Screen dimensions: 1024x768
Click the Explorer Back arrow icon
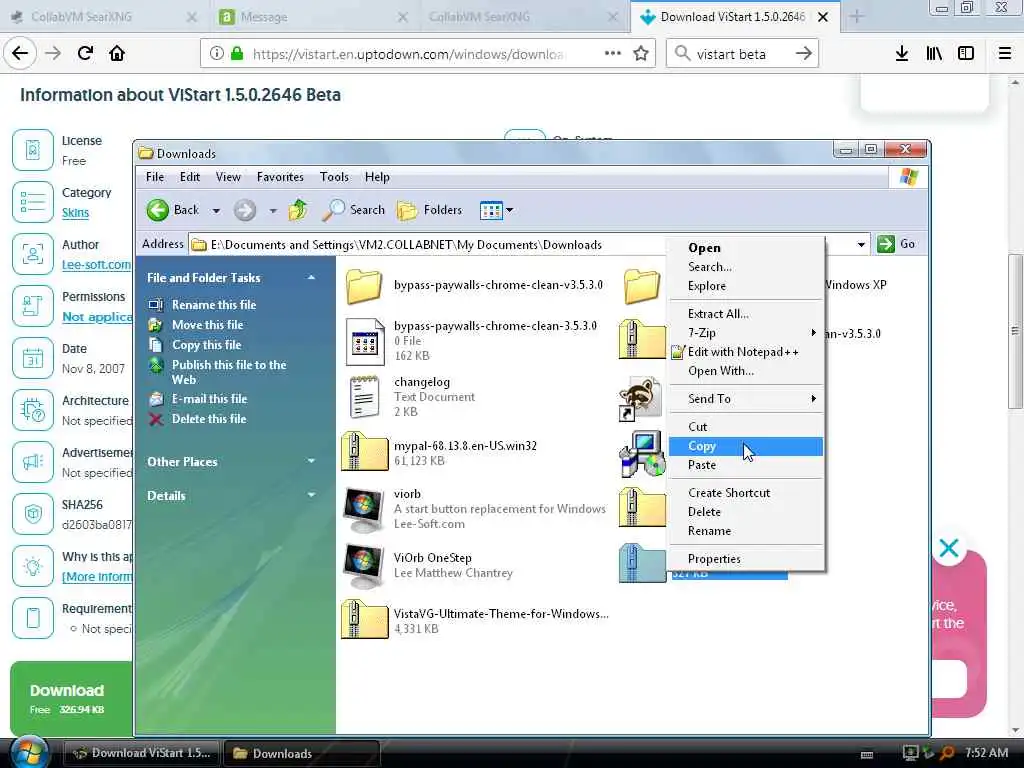coord(157,210)
